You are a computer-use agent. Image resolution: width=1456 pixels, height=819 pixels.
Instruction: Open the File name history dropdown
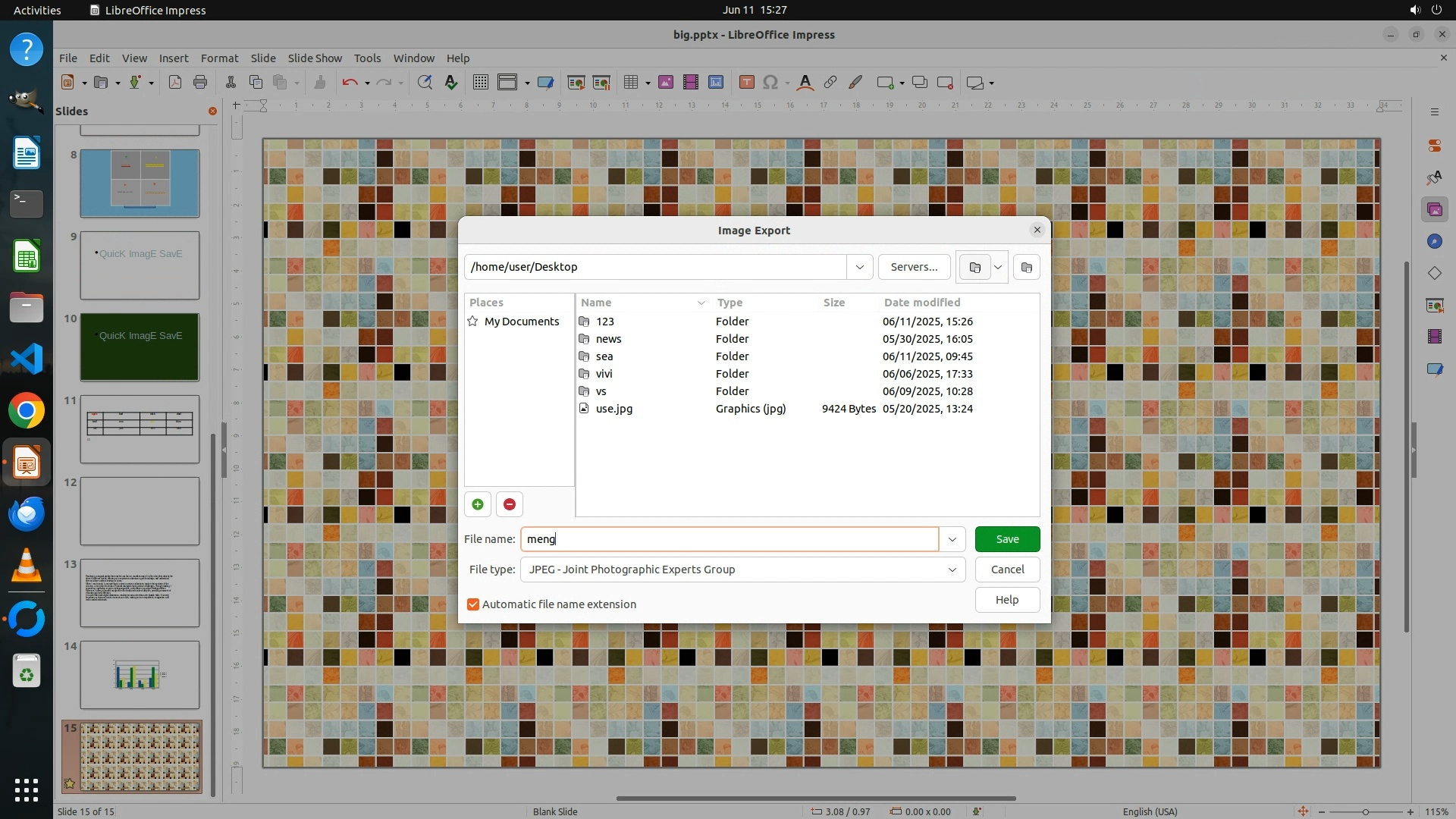pyautogui.click(x=952, y=539)
